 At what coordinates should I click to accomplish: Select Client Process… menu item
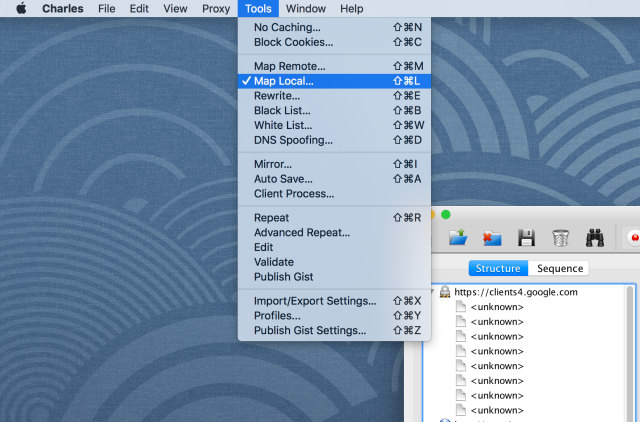[334, 193]
